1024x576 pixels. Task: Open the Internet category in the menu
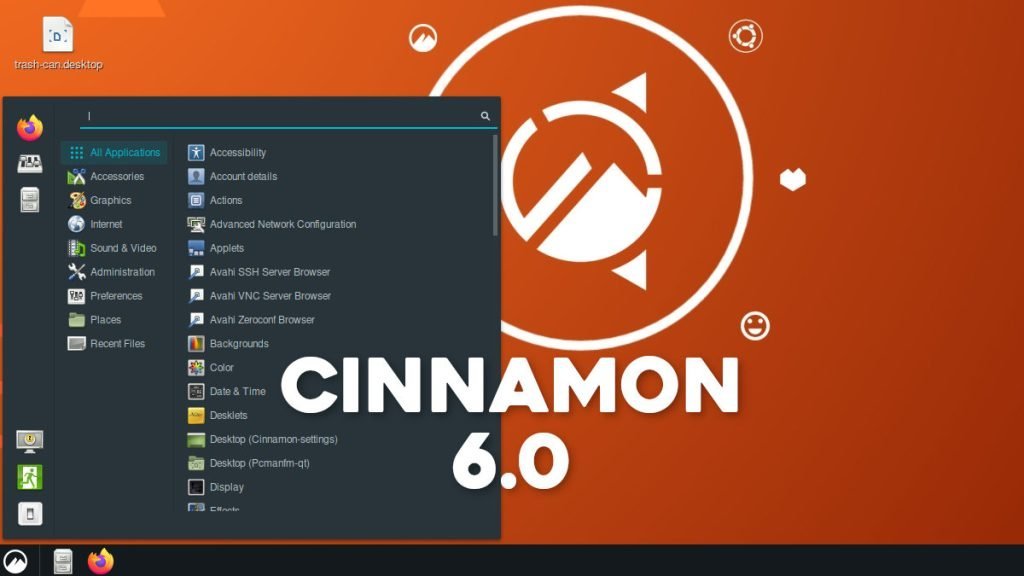point(105,223)
